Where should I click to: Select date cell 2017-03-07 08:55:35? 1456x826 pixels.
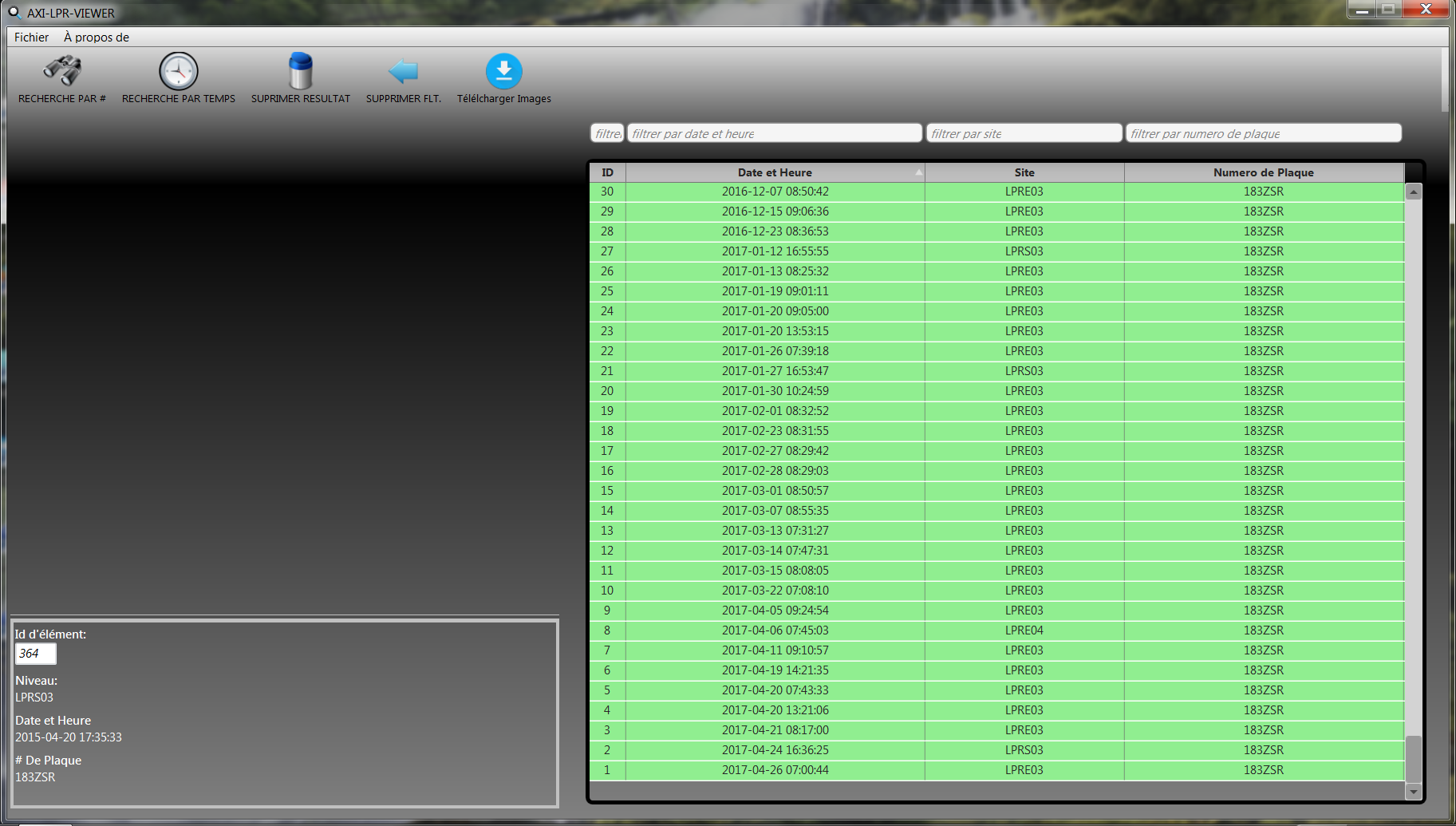click(775, 511)
